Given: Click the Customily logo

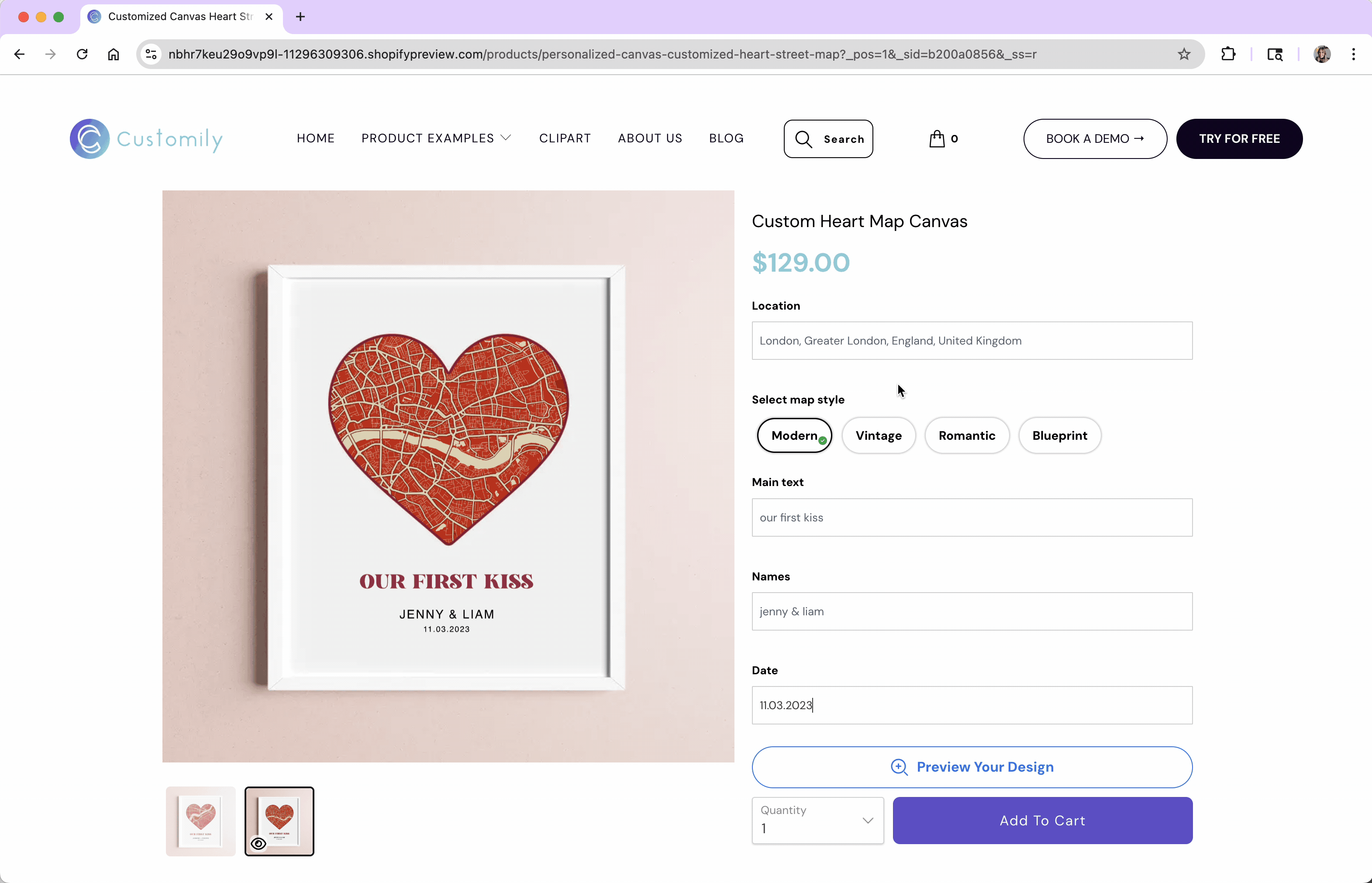Looking at the screenshot, I should click(146, 139).
